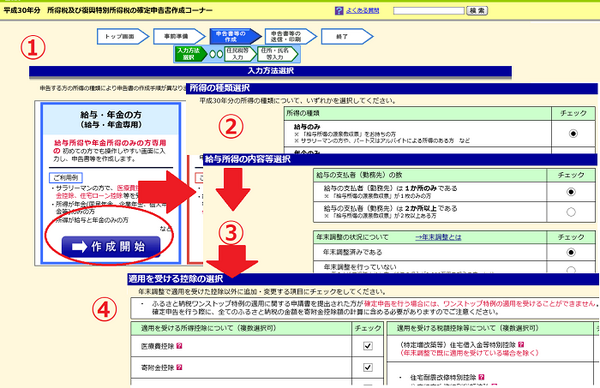600x388 pixels.
Task: Click 医療費控除 label text
Action: 158,346
